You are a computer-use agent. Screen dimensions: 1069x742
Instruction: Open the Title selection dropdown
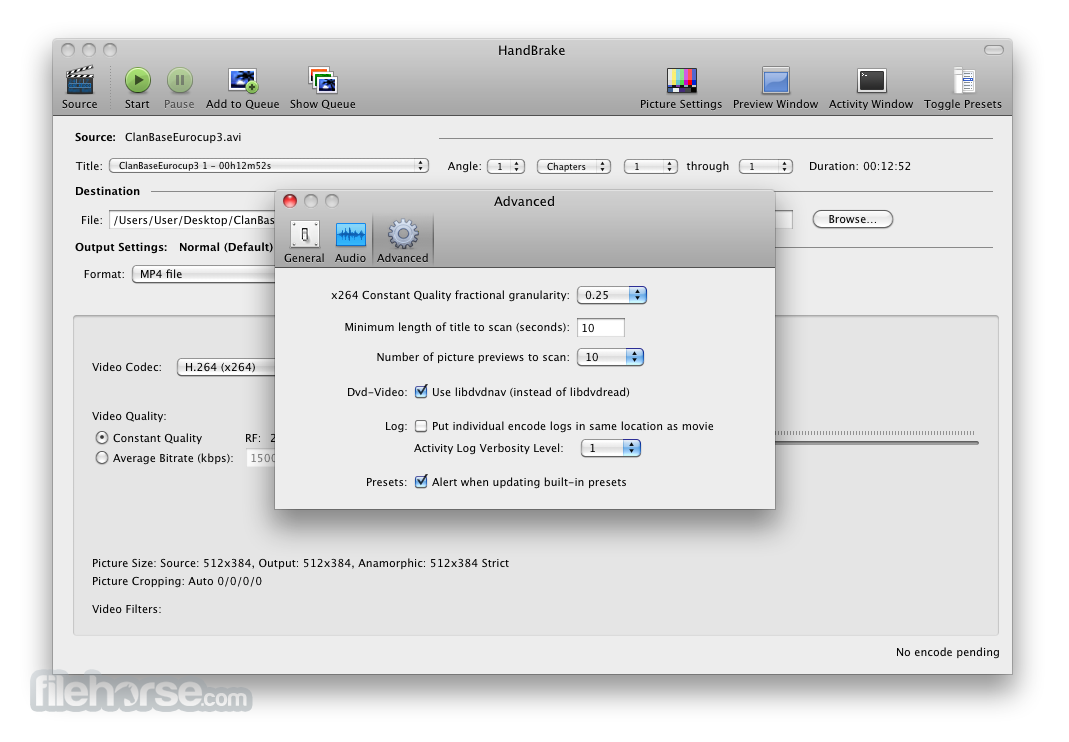coord(269,166)
